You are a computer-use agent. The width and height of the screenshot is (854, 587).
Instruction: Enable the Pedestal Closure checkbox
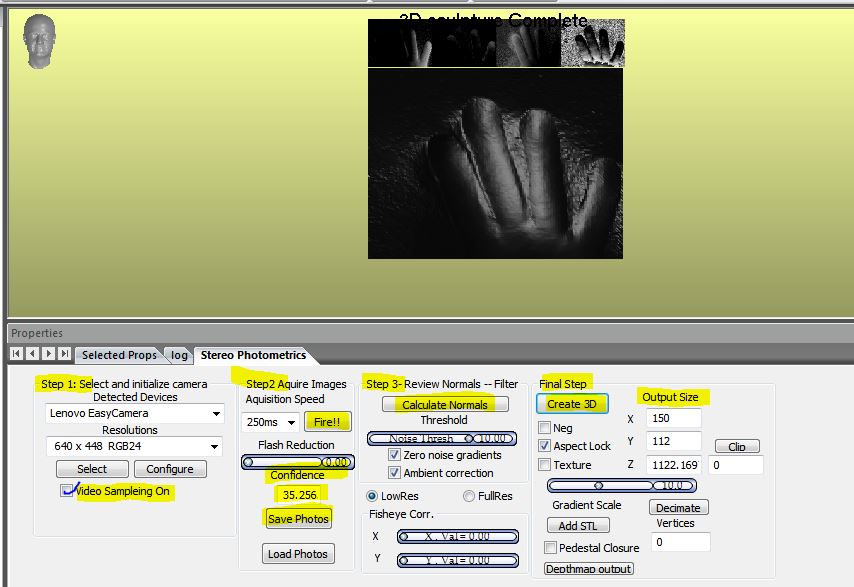pos(551,548)
